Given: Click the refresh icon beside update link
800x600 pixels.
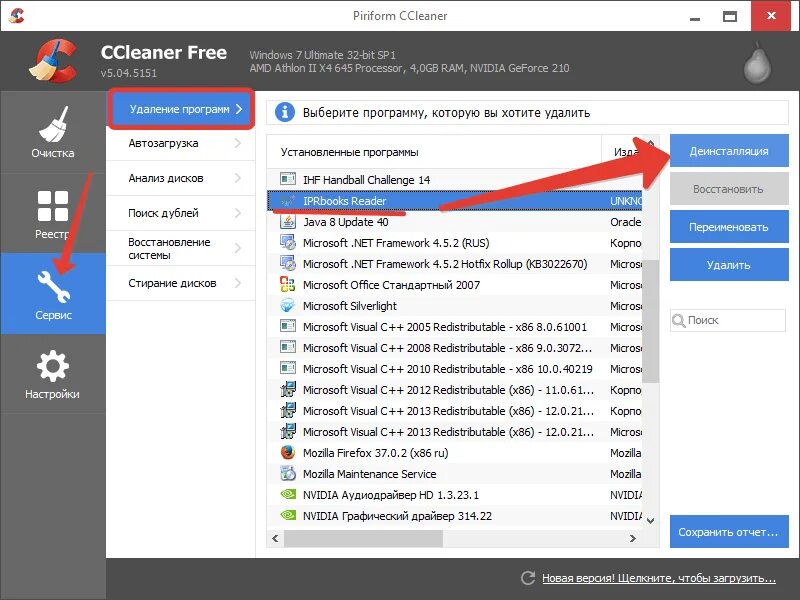Looking at the screenshot, I should pos(528,578).
